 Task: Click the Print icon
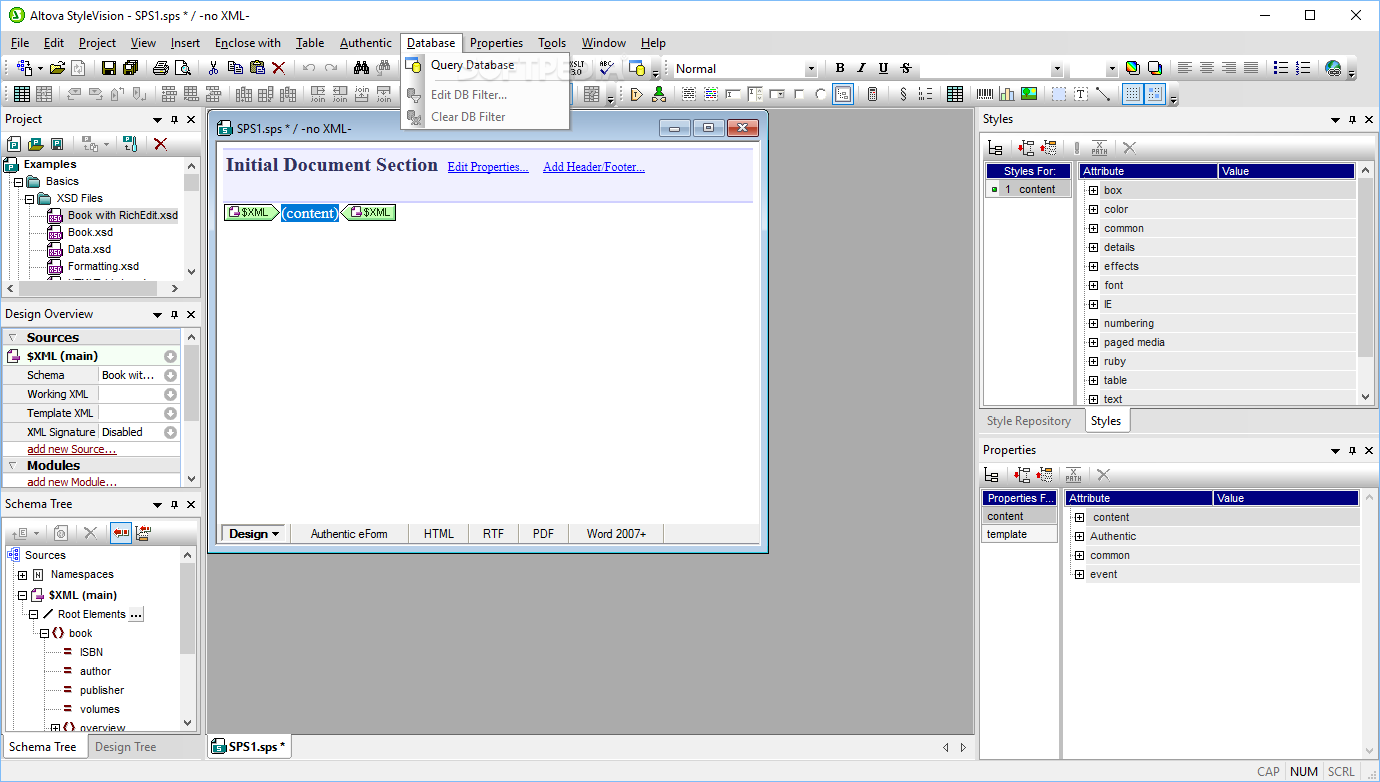[161, 68]
